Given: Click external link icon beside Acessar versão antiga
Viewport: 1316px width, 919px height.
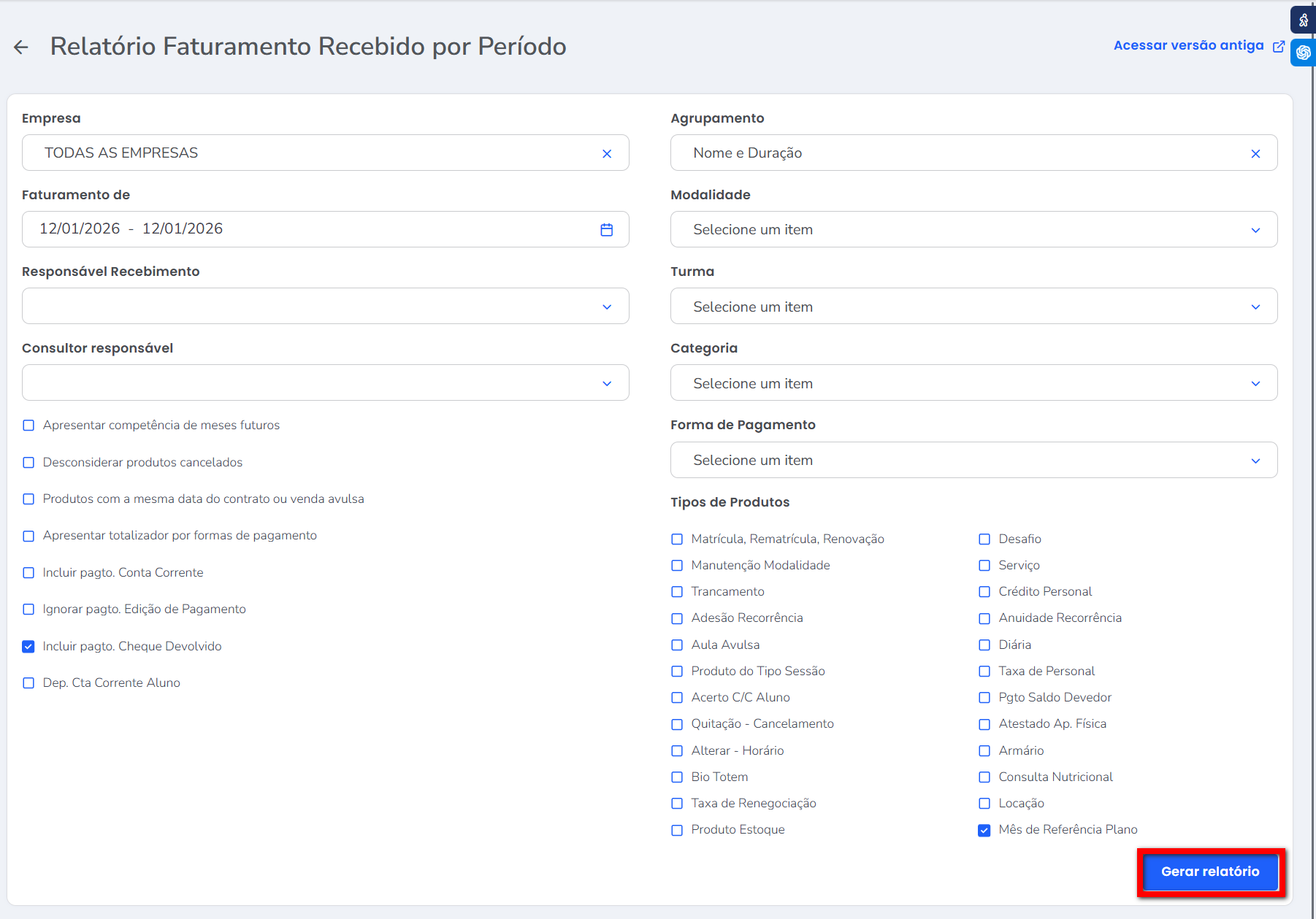Looking at the screenshot, I should point(1278,46).
